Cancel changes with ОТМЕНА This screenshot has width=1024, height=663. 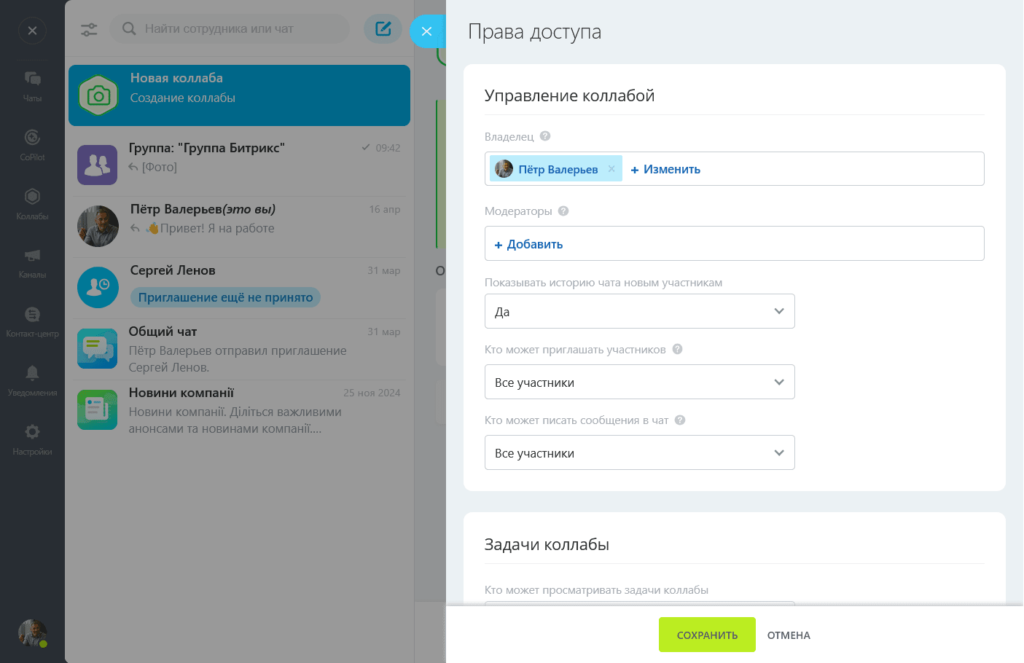tap(788, 634)
